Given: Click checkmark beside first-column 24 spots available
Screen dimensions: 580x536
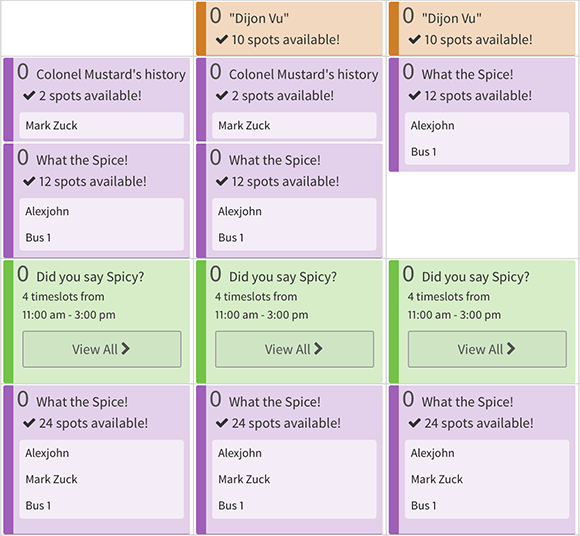Looking at the screenshot, I should click(x=29, y=423).
